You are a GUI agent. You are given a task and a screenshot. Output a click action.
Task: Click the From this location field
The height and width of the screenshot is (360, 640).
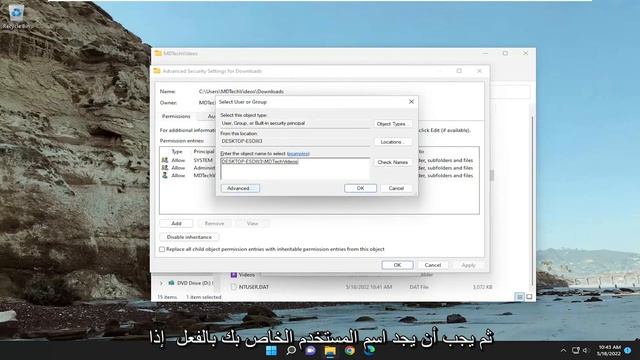coord(295,141)
